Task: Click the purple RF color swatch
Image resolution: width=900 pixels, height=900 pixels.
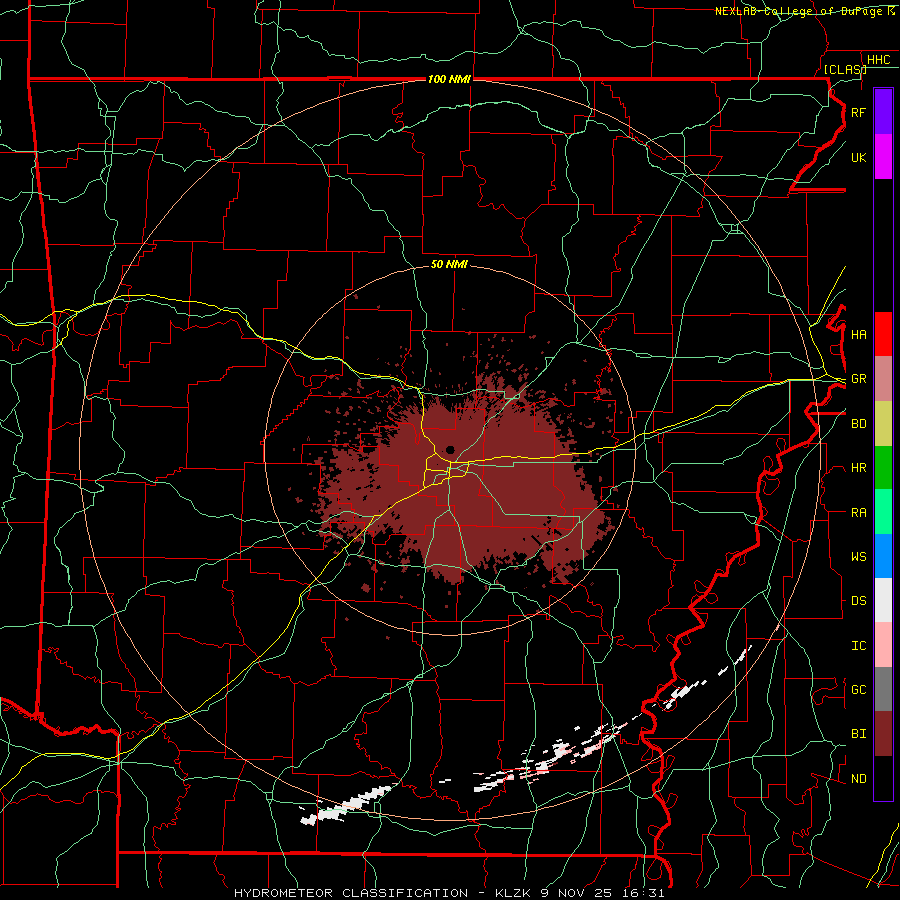Action: (883, 112)
